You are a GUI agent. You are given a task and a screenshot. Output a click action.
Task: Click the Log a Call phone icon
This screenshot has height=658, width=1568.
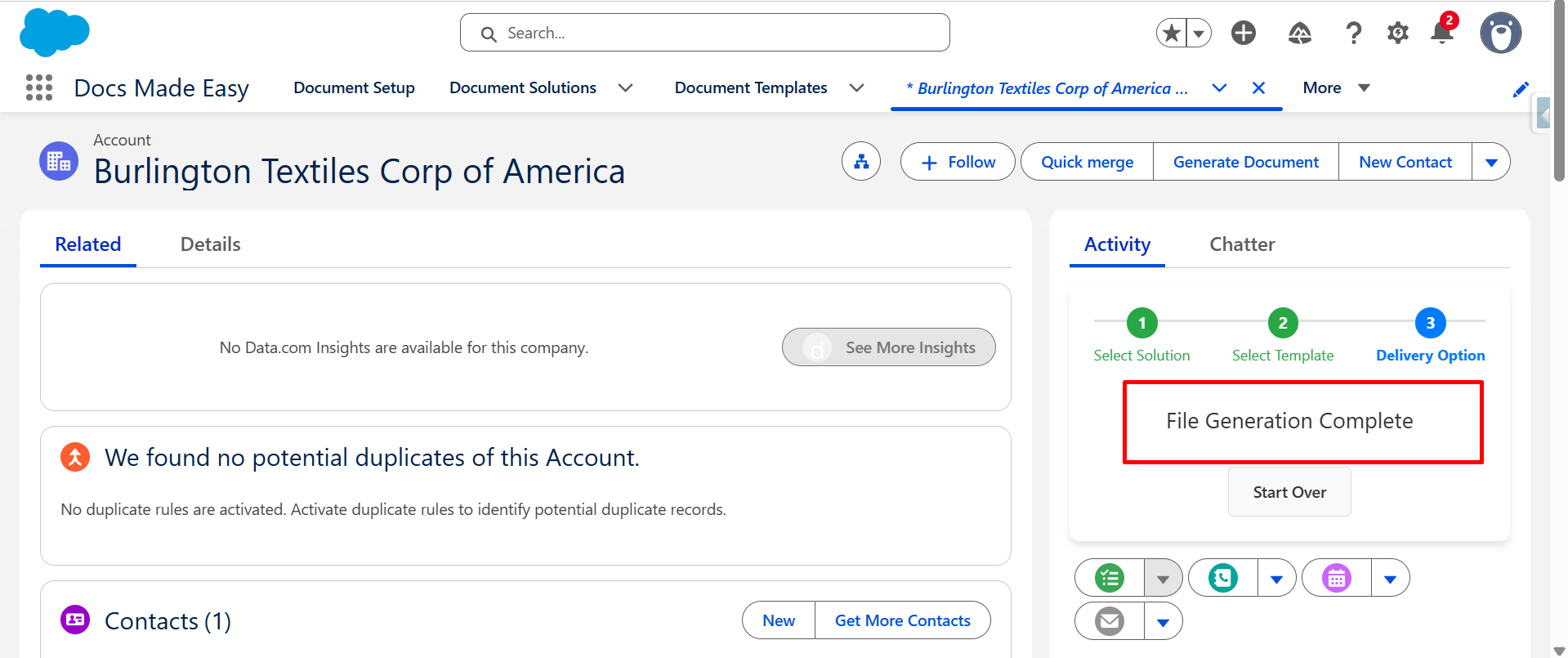pos(1223,578)
